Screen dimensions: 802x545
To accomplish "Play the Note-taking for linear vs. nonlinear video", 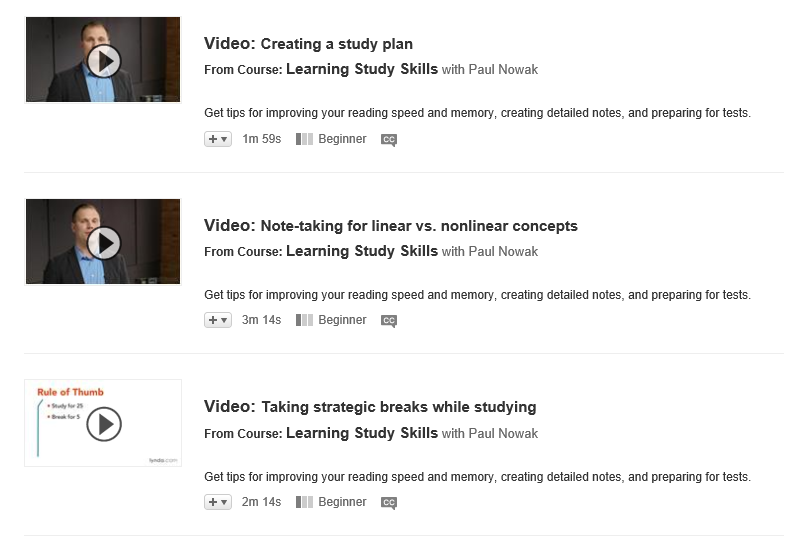I will (x=103, y=242).
